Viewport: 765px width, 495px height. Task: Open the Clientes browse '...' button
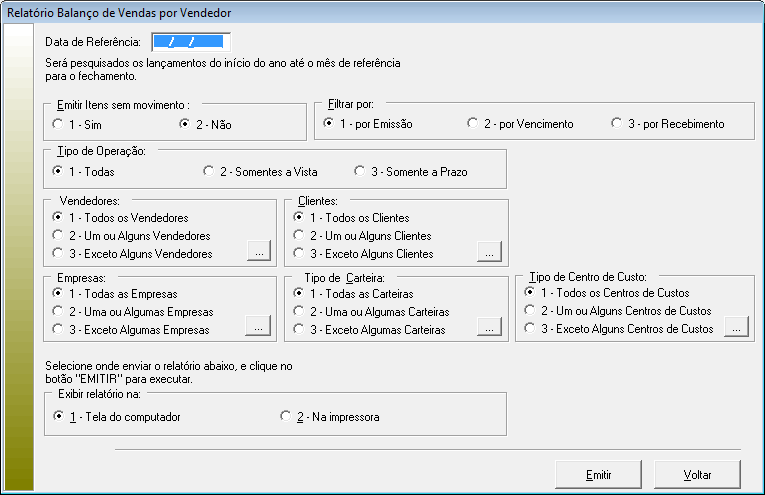(487, 254)
